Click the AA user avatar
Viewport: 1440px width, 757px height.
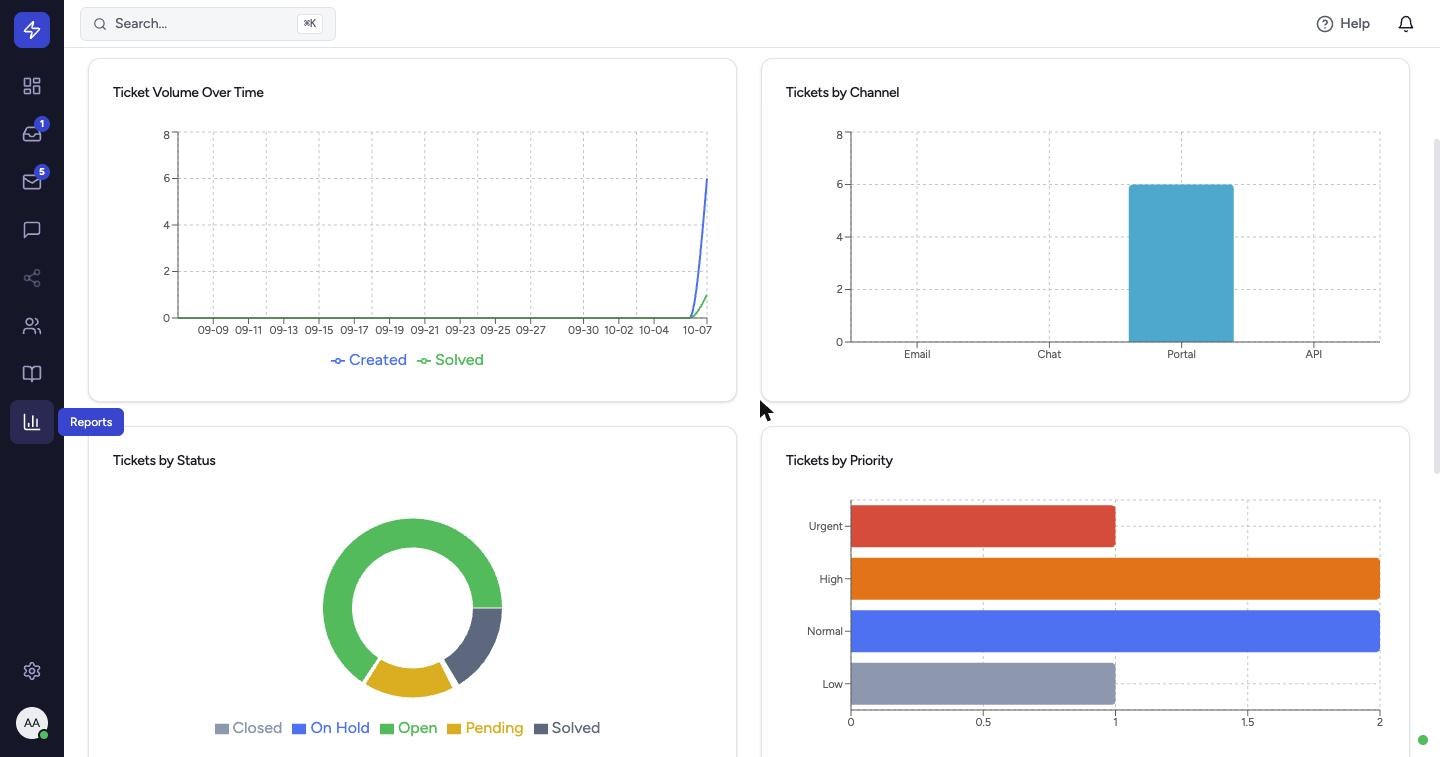coord(32,723)
